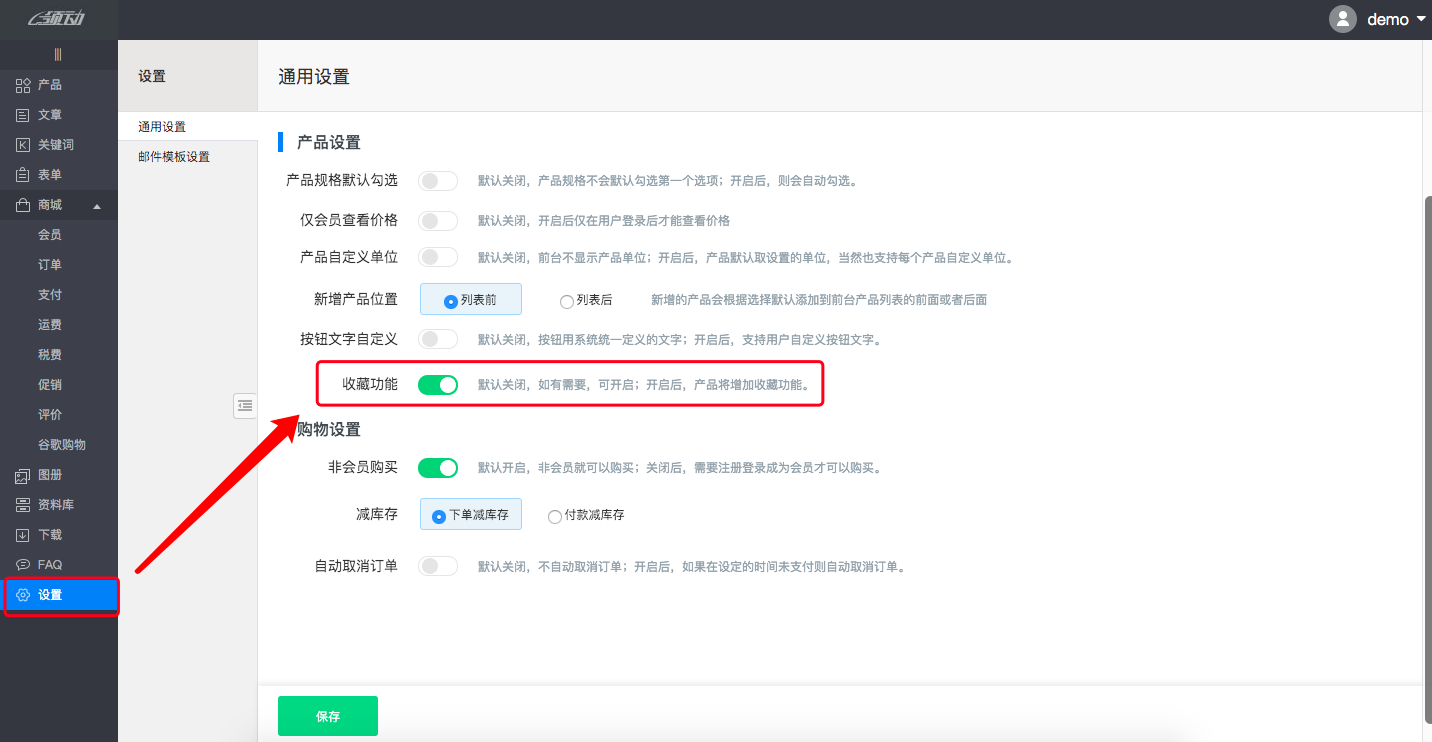Choose 付款减库存 for stock deduction
The image size is (1432, 742).
555,516
